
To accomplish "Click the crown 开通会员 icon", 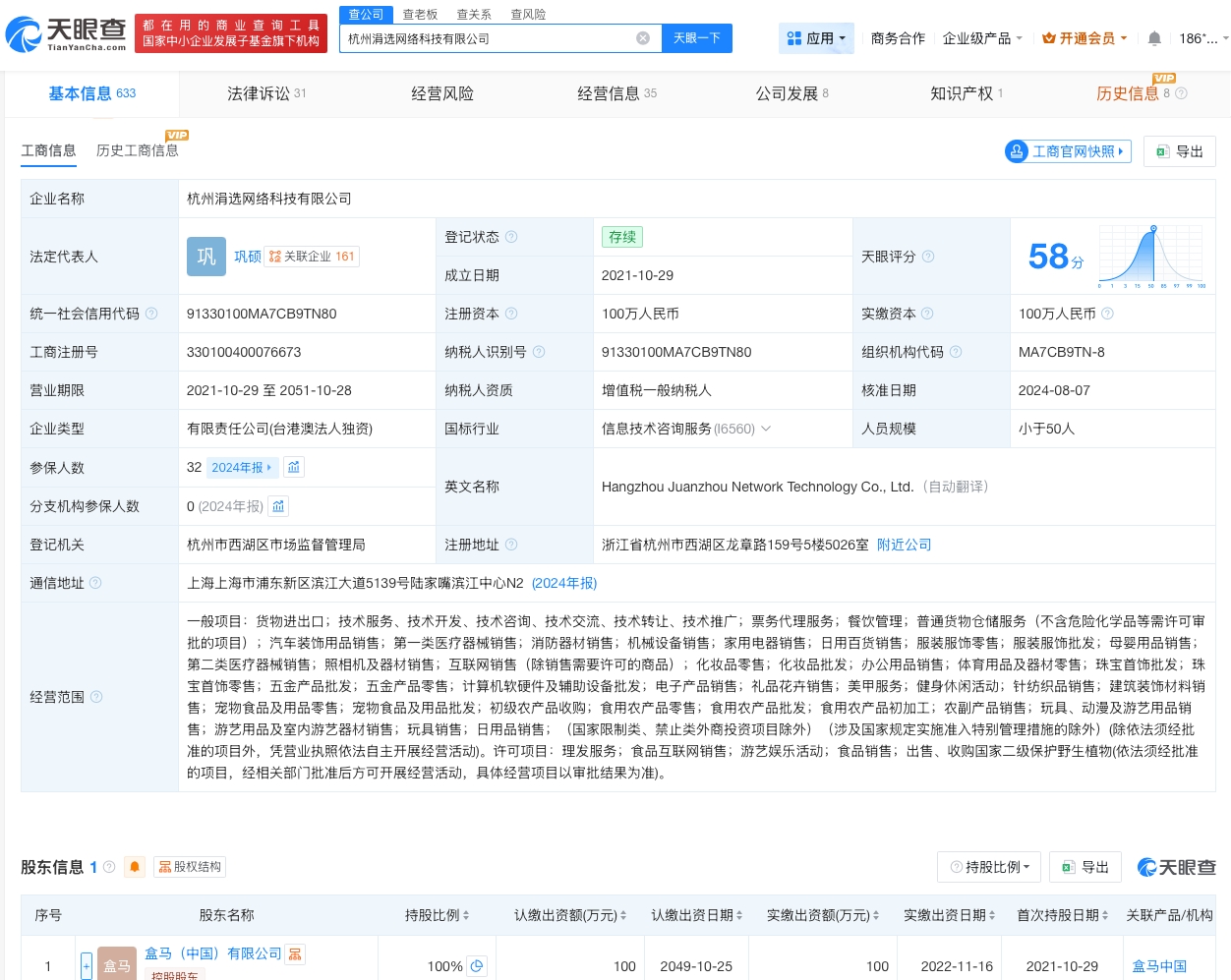I will tap(1049, 38).
